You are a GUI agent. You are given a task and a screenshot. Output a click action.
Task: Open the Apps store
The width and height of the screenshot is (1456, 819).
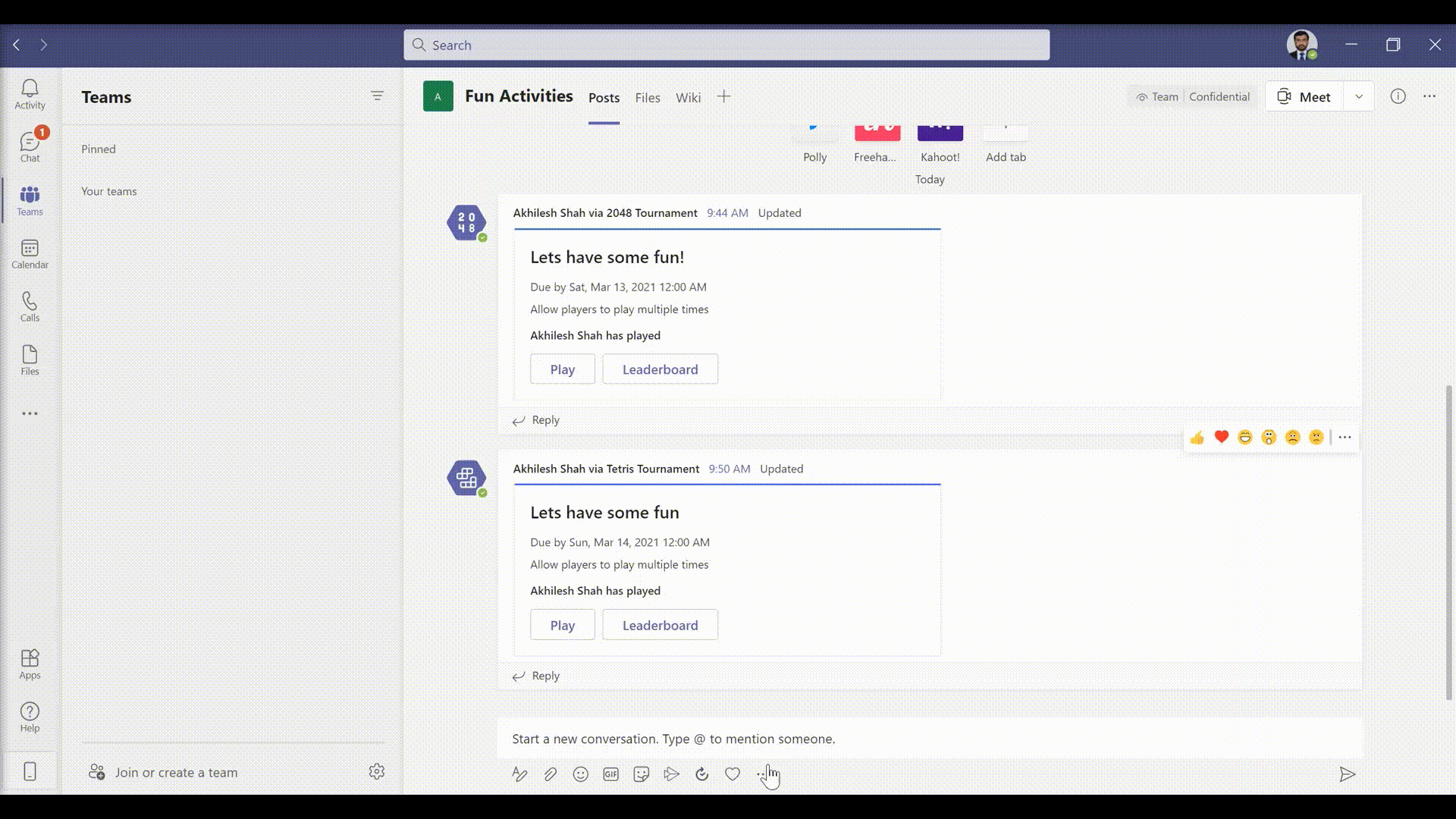[30, 664]
